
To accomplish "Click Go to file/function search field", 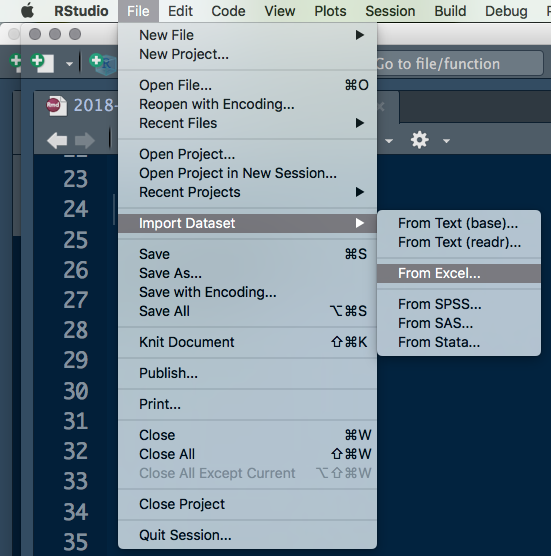I will [460, 64].
